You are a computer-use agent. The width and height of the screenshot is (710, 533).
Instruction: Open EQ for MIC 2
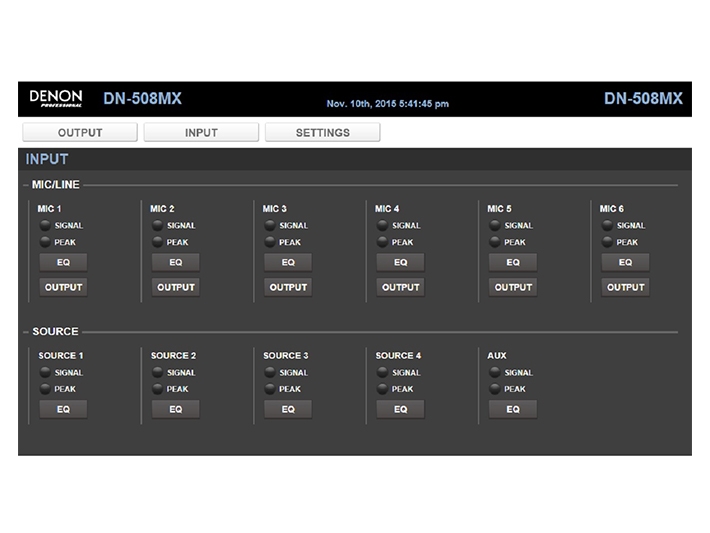(176, 262)
